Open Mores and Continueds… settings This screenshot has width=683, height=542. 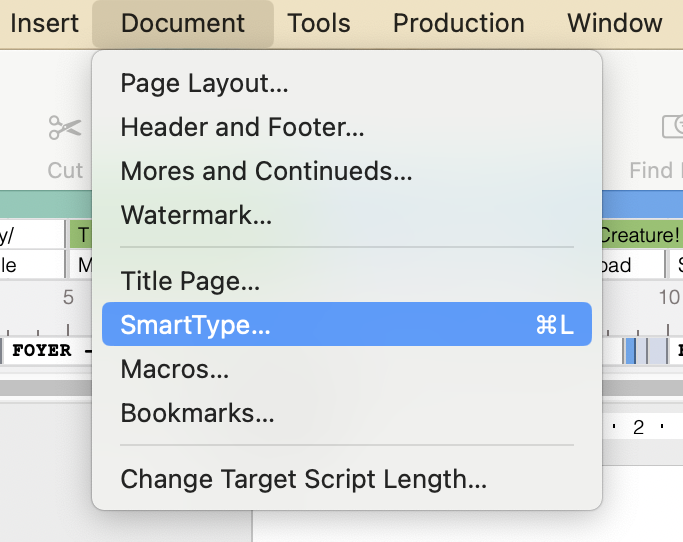pyautogui.click(x=266, y=171)
